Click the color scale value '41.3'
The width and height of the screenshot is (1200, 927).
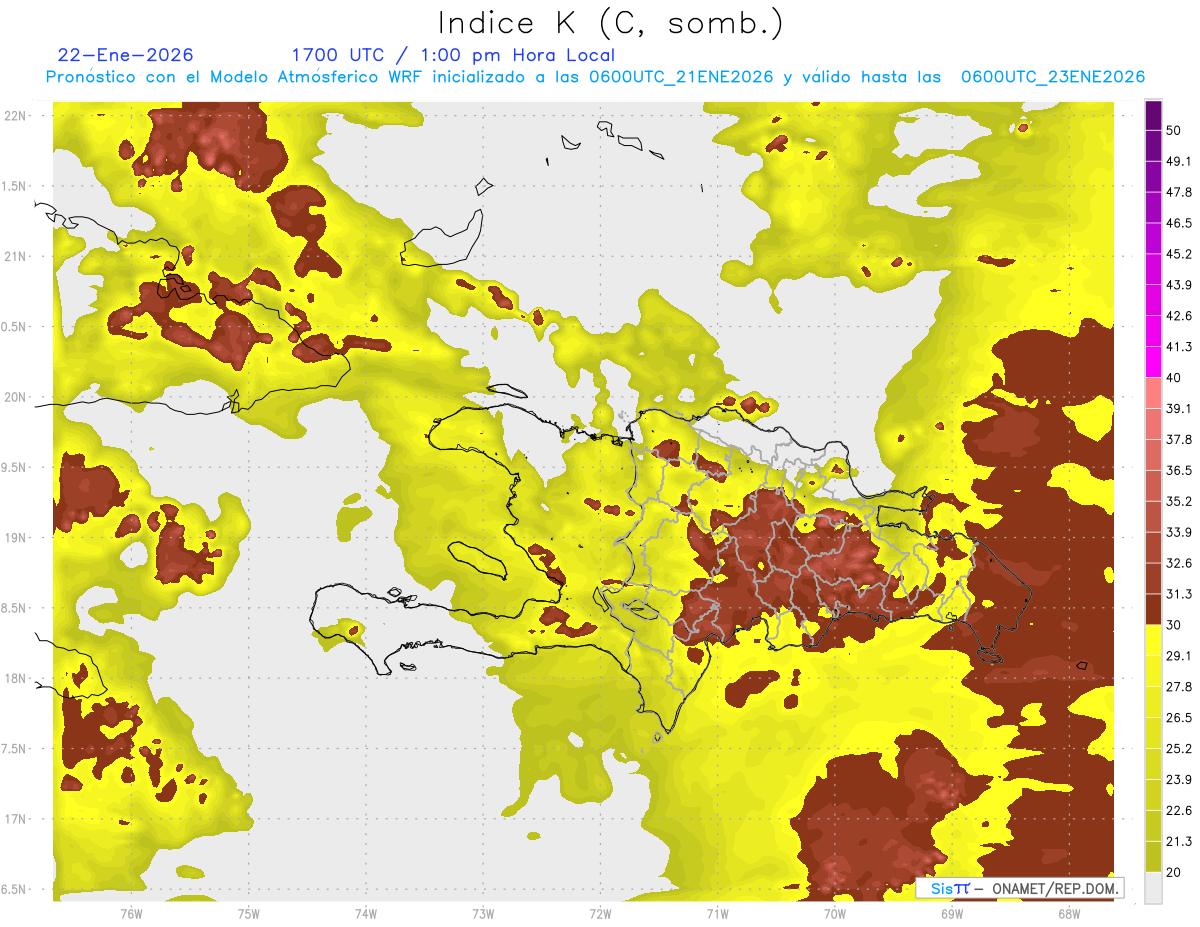[x=1180, y=347]
